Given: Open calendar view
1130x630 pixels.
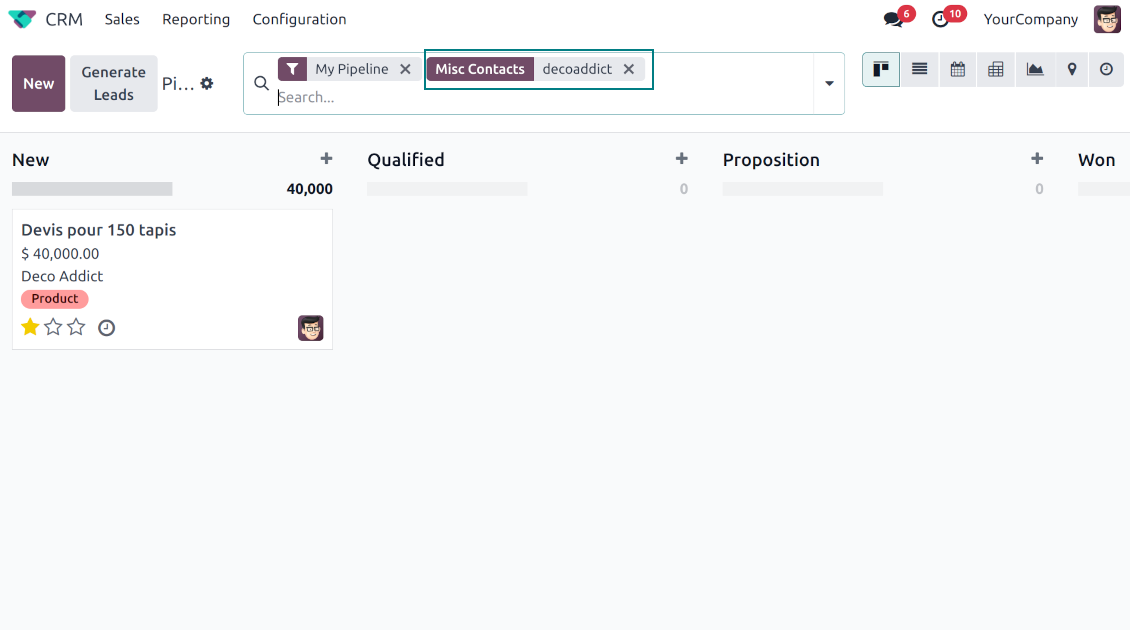Looking at the screenshot, I should coord(957,69).
